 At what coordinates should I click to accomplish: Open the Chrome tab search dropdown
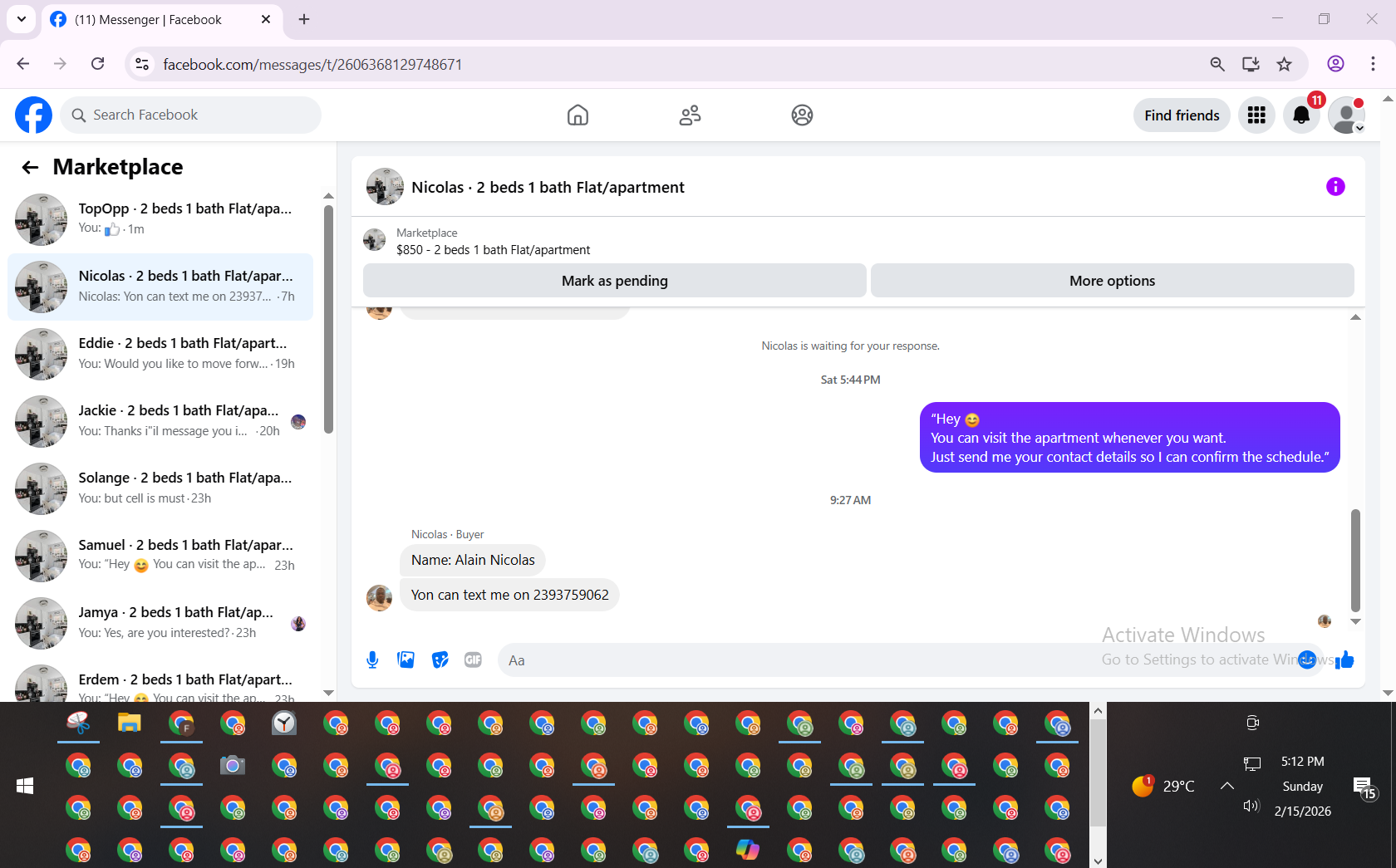pos(22,19)
